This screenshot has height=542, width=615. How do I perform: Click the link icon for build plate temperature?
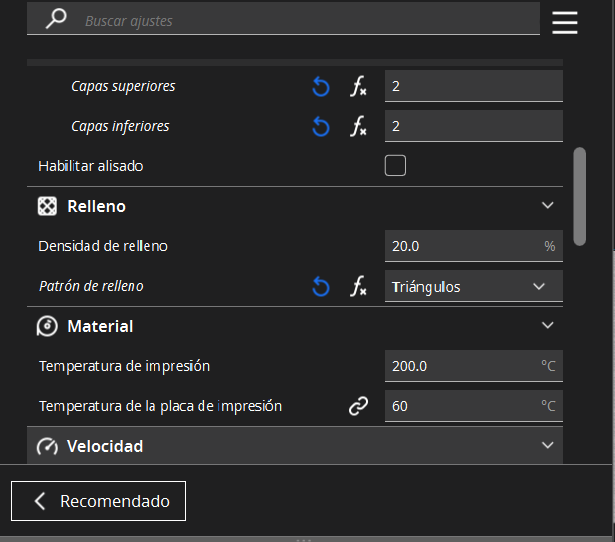[358, 406]
